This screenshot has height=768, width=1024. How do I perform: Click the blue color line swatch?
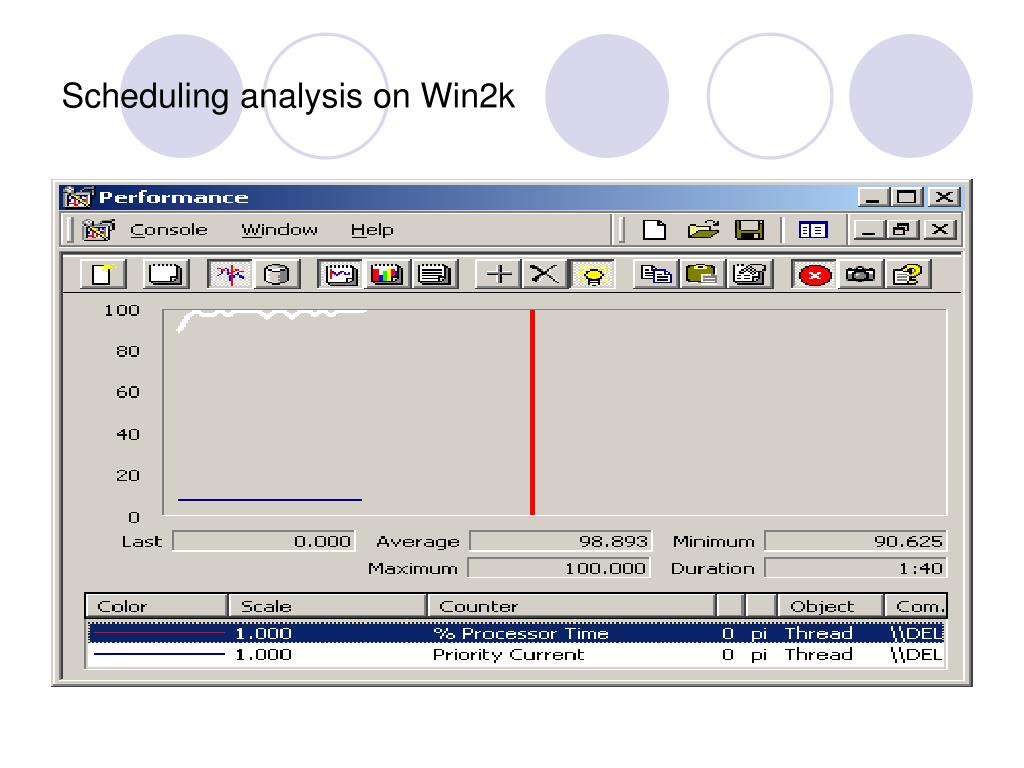[x=159, y=654]
